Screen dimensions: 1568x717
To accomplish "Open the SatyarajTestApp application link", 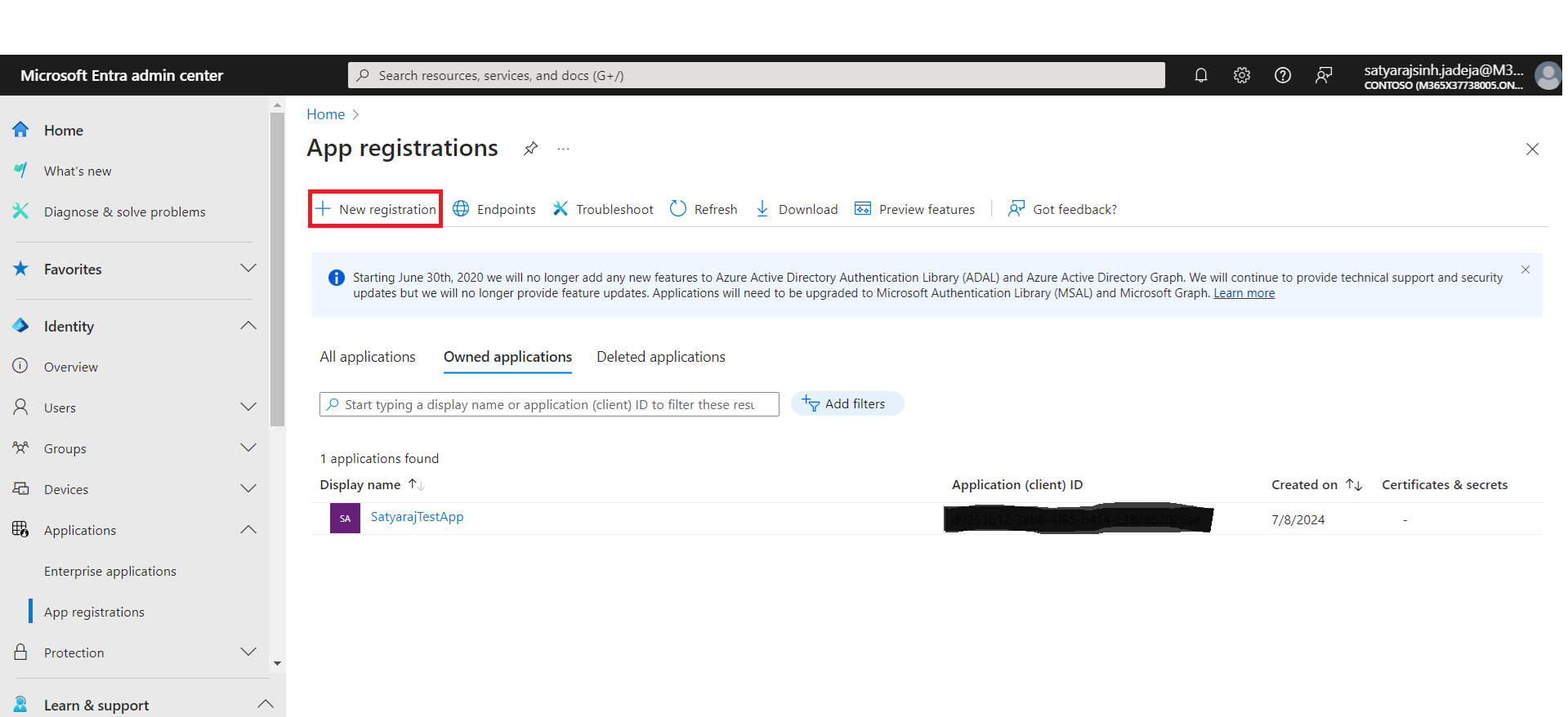I will click(x=417, y=517).
